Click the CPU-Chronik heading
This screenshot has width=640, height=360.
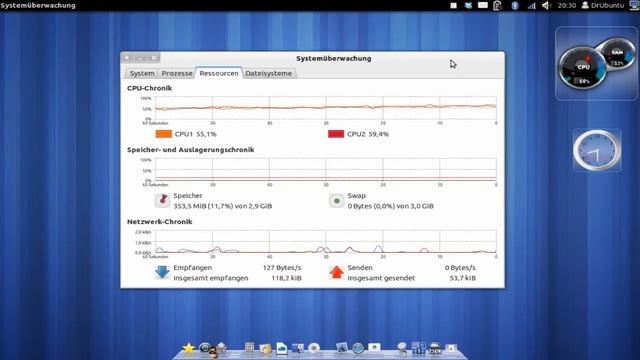click(149, 88)
